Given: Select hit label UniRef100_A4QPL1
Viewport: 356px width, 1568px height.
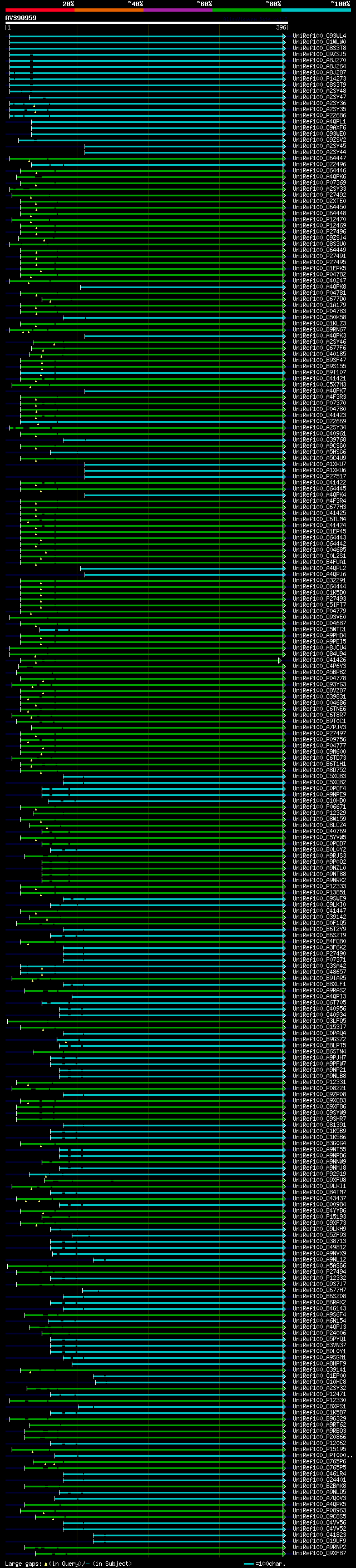Looking at the screenshot, I should (x=319, y=122).
